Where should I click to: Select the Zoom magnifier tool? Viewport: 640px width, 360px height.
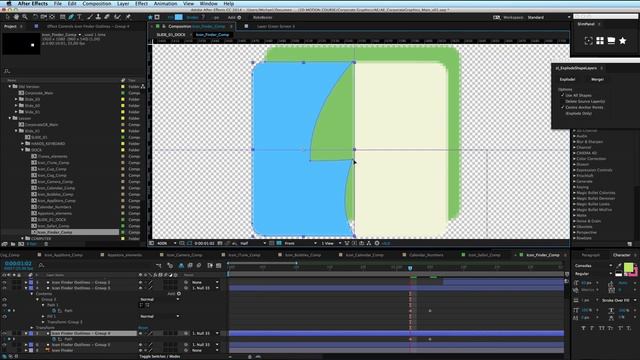click(x=25, y=17)
